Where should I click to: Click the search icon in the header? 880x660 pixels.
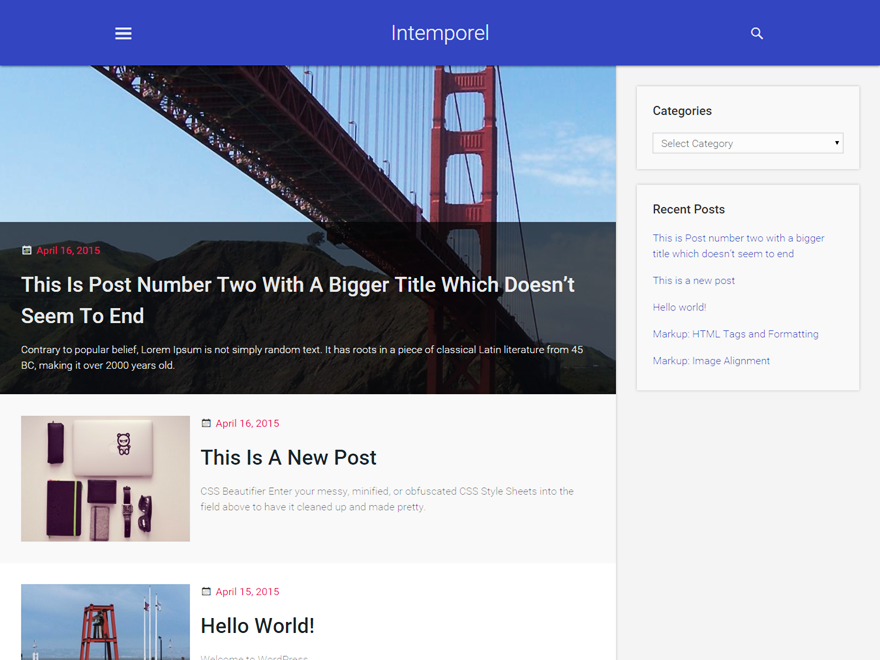click(757, 32)
